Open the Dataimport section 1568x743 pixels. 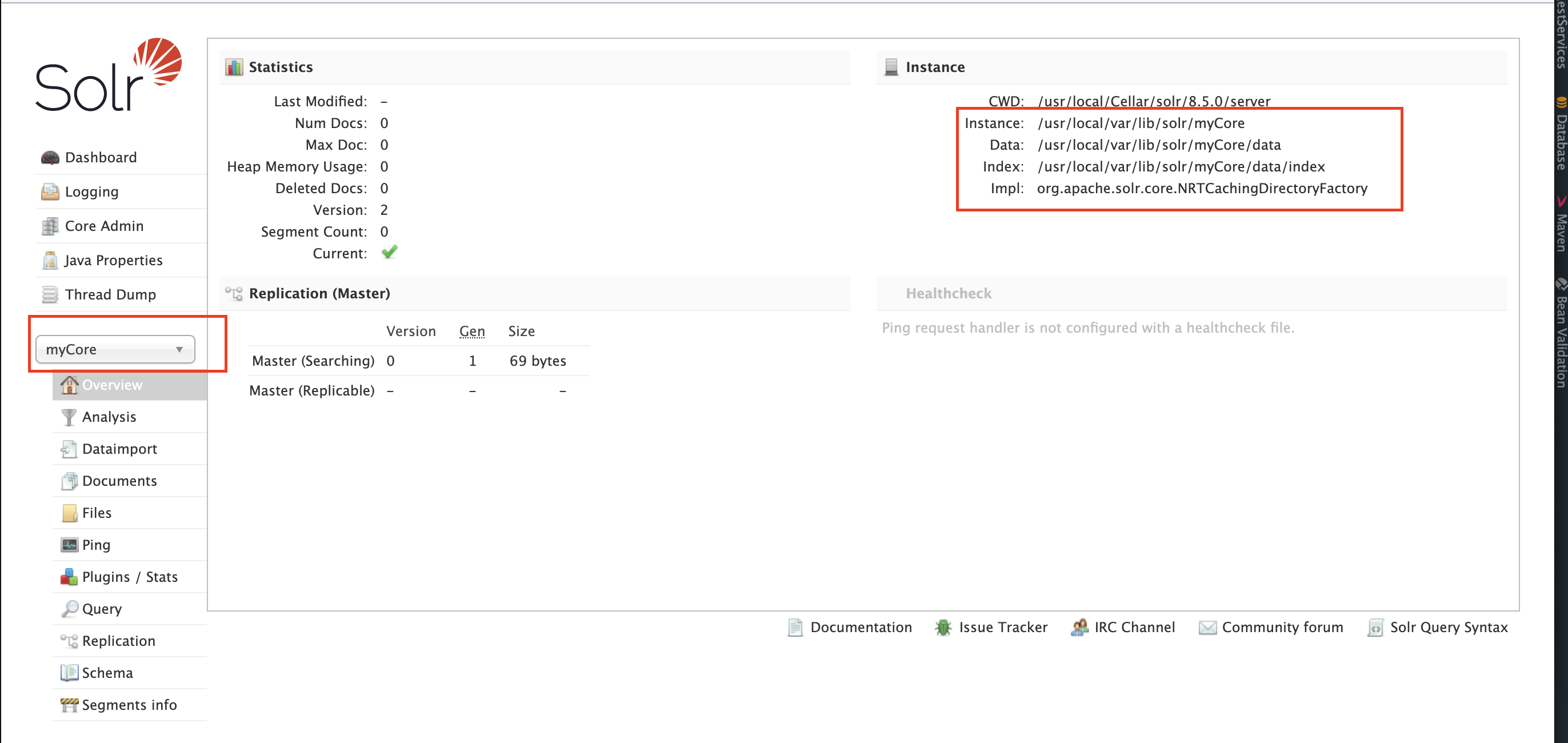click(x=119, y=449)
